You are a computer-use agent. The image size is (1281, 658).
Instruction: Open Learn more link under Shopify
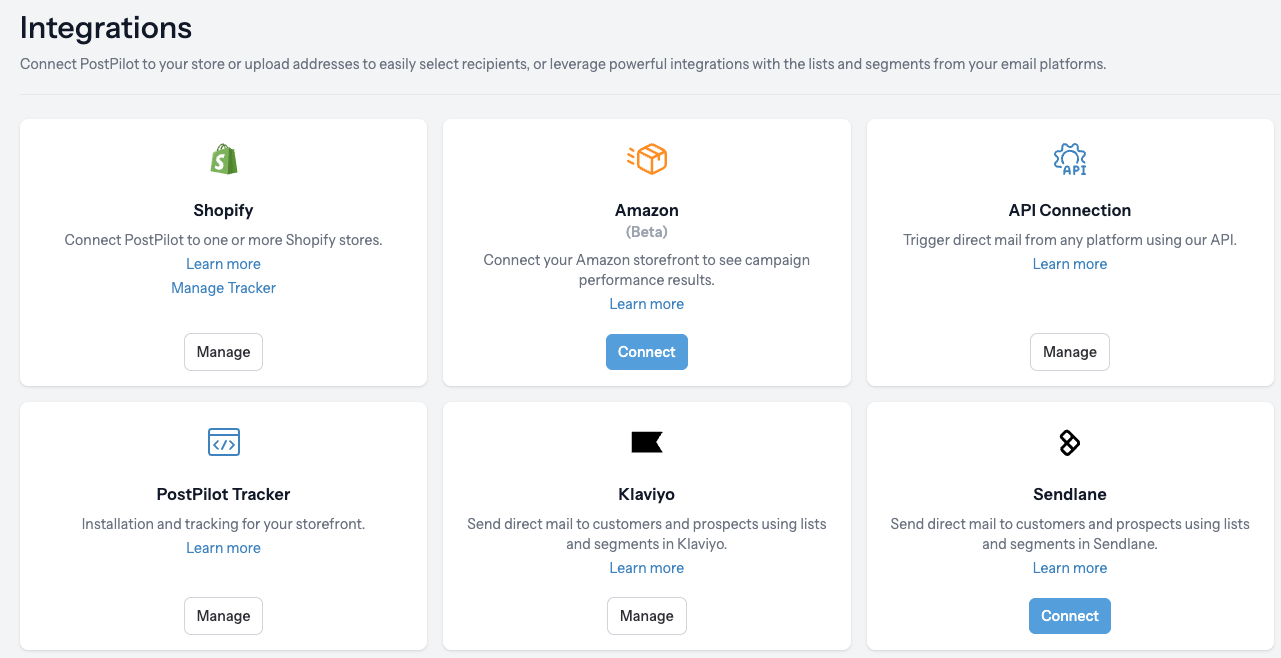(223, 264)
